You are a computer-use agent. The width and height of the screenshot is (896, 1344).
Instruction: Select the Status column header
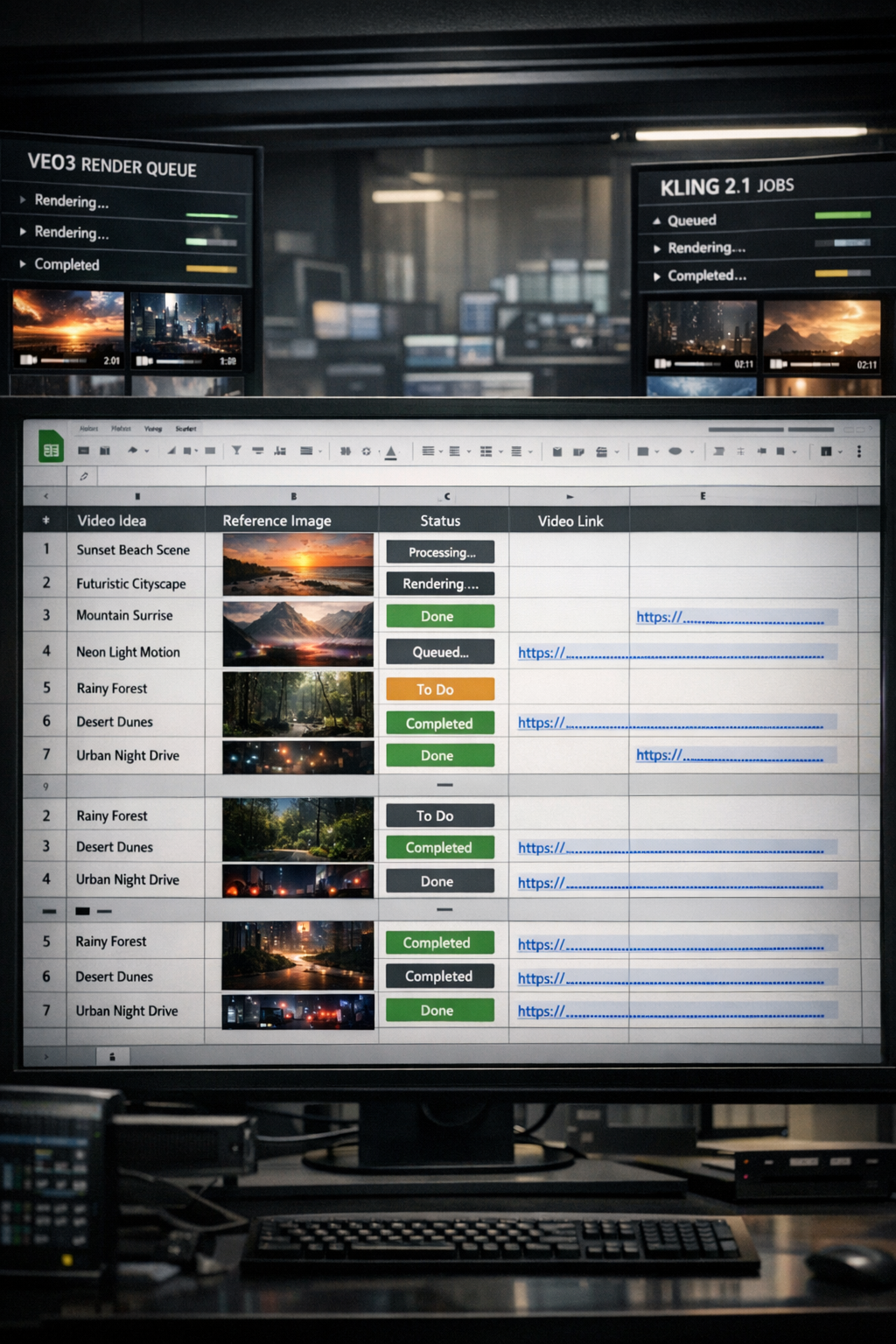(440, 521)
